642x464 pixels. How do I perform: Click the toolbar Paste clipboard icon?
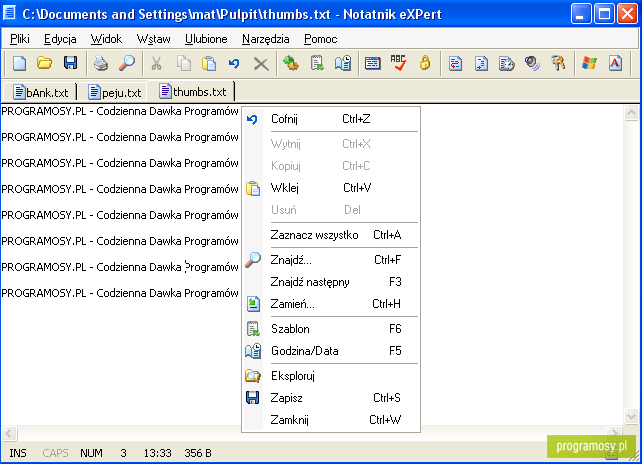(209, 63)
